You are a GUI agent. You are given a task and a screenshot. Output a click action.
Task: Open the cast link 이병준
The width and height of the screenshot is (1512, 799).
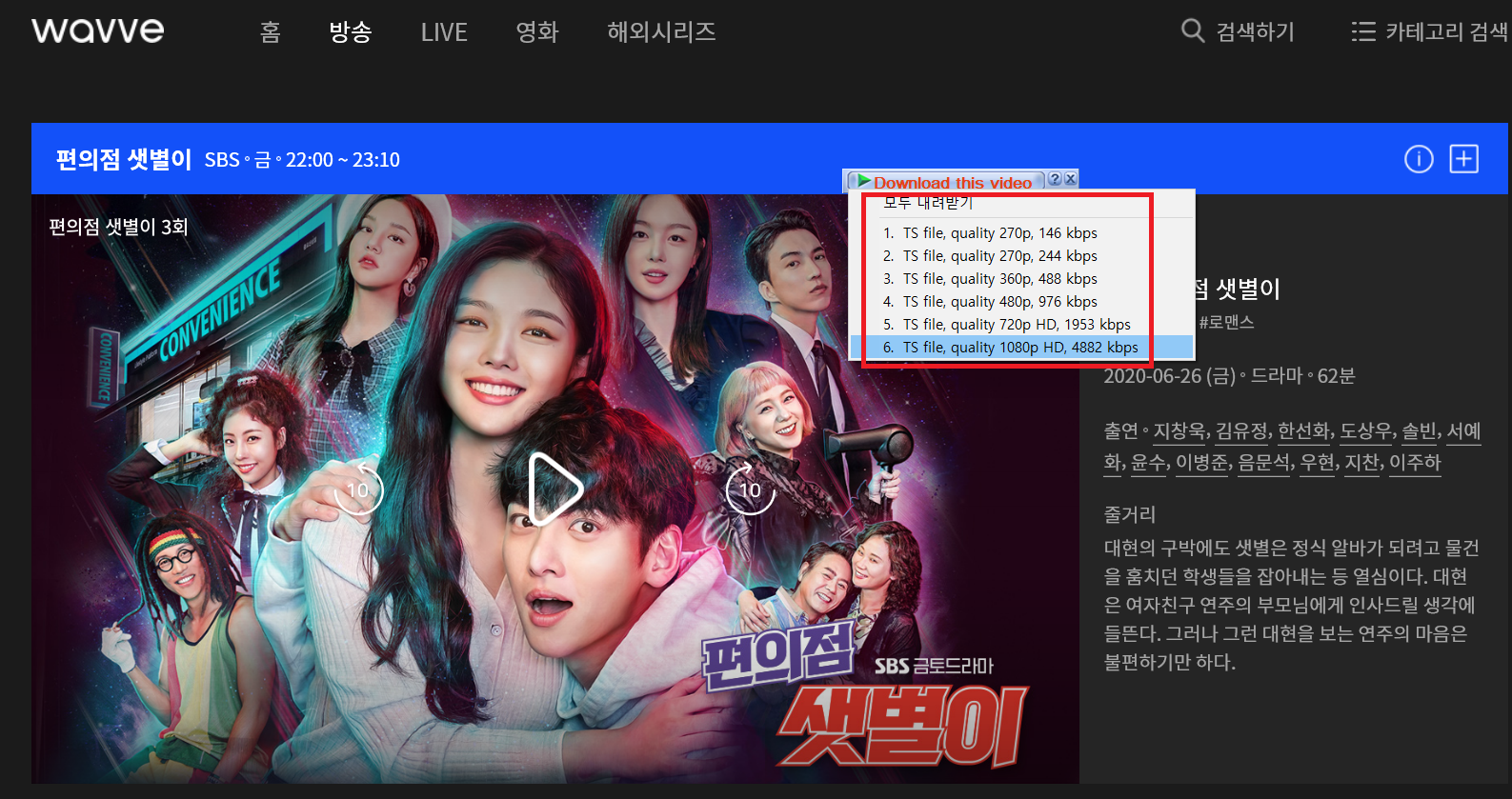tap(1201, 463)
